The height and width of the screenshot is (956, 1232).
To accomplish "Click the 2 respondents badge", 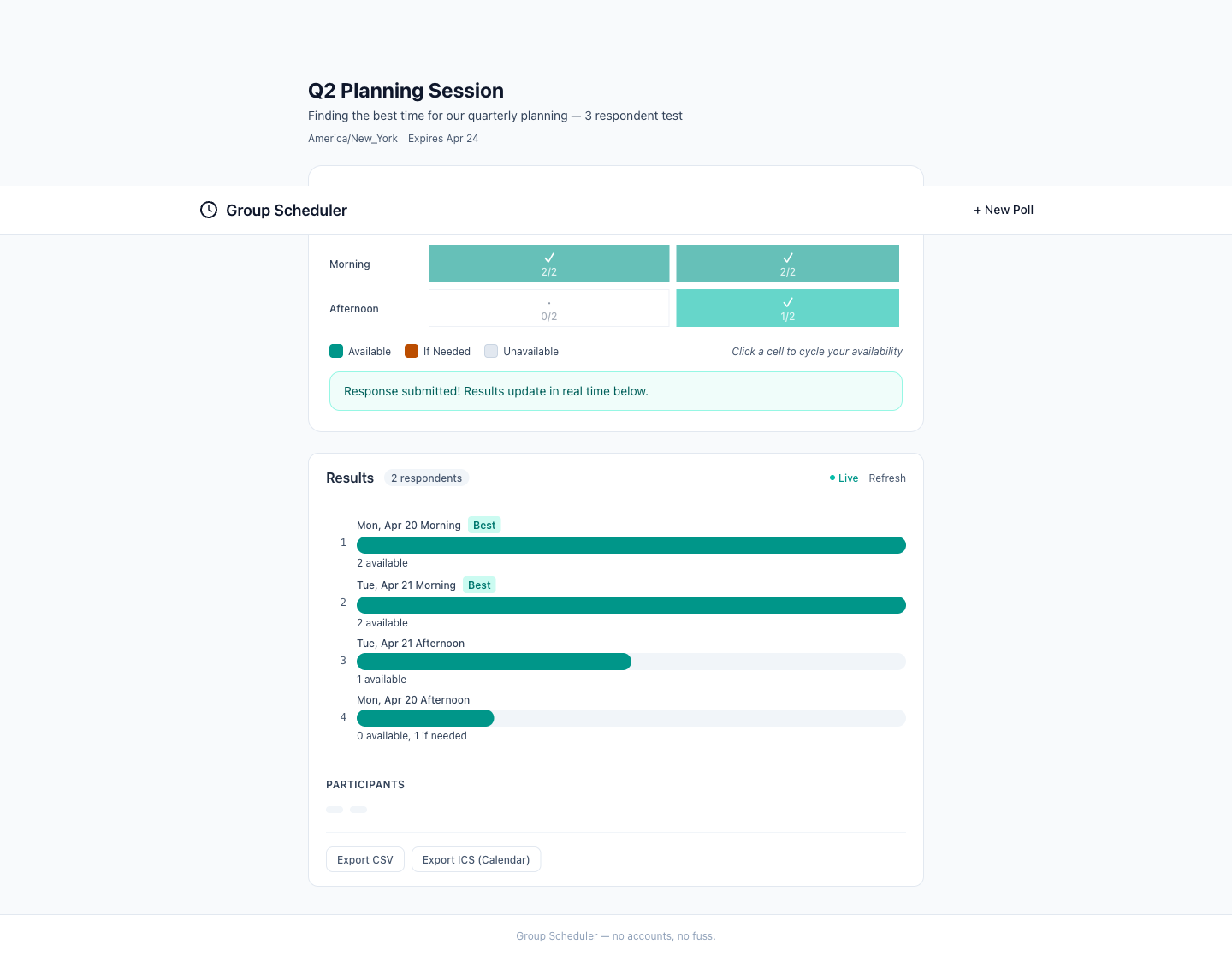I will pos(426,478).
